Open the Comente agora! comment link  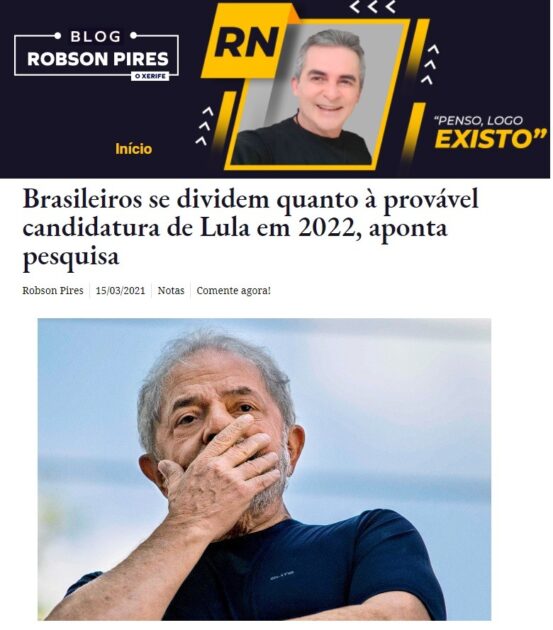(x=233, y=290)
